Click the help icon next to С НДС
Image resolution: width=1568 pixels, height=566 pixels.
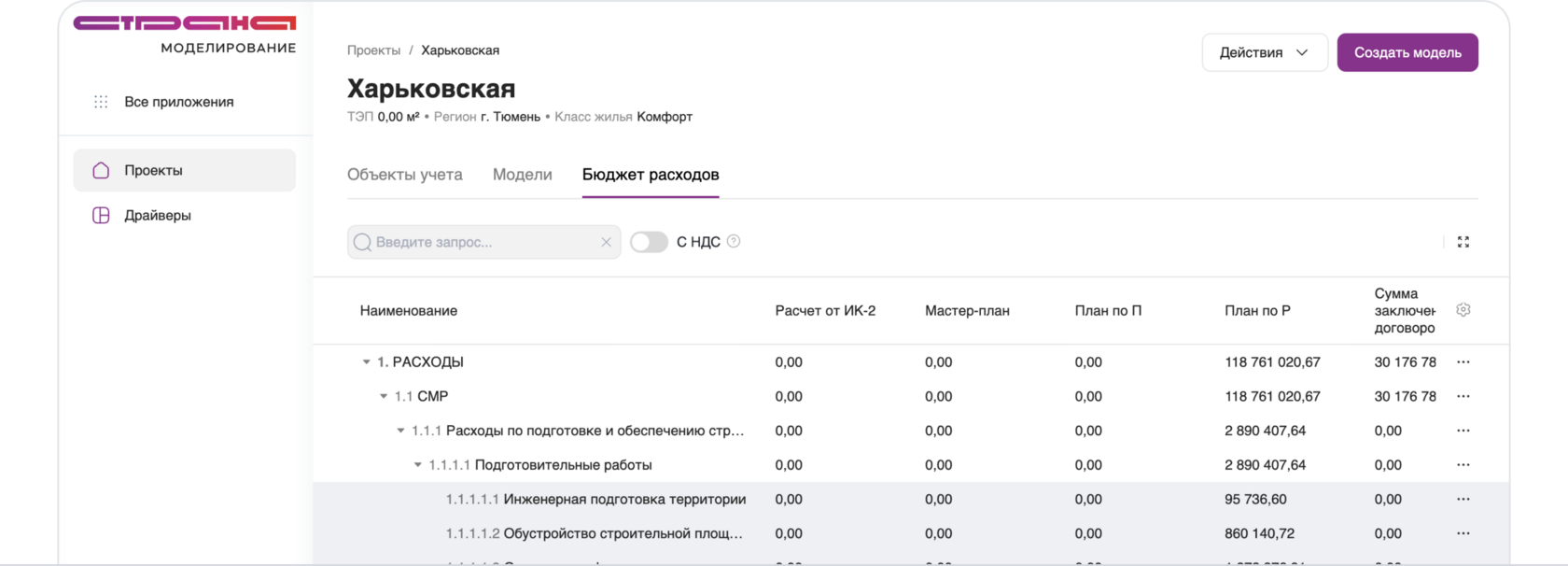coord(734,241)
